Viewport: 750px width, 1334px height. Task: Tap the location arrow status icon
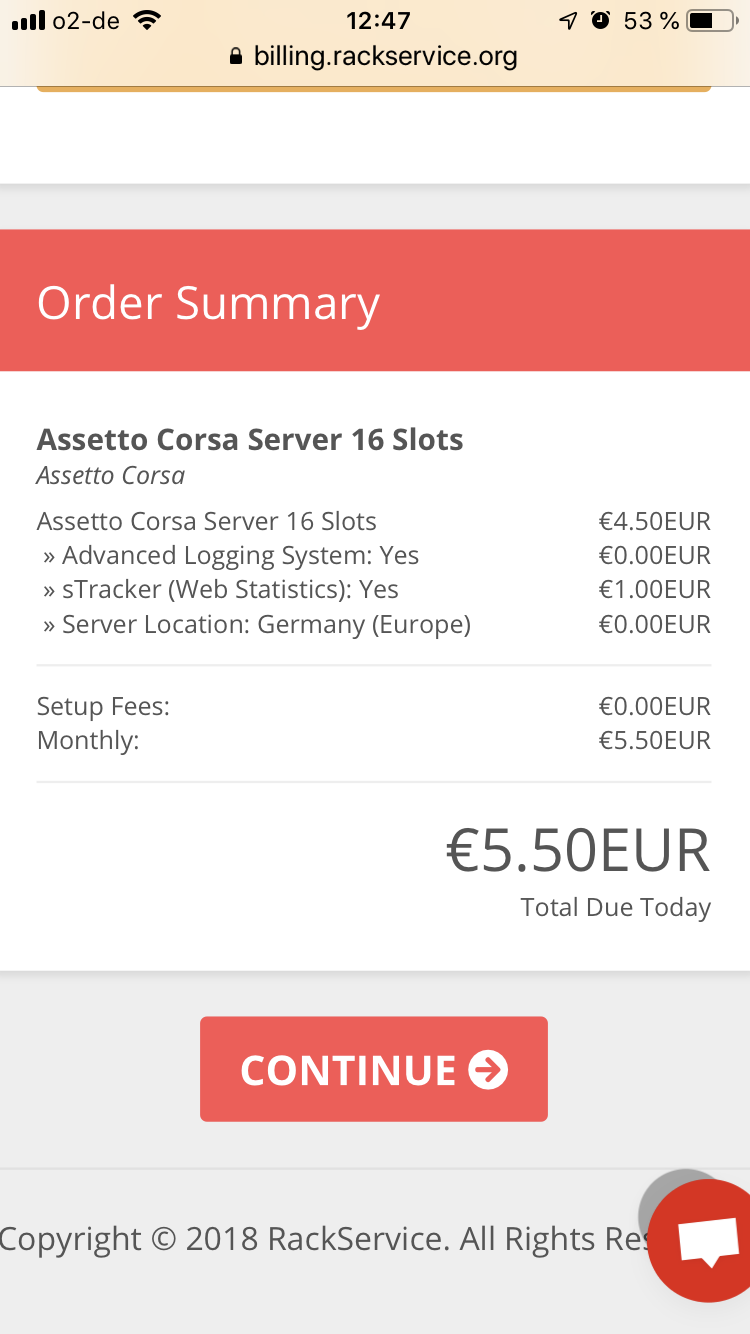click(x=569, y=20)
